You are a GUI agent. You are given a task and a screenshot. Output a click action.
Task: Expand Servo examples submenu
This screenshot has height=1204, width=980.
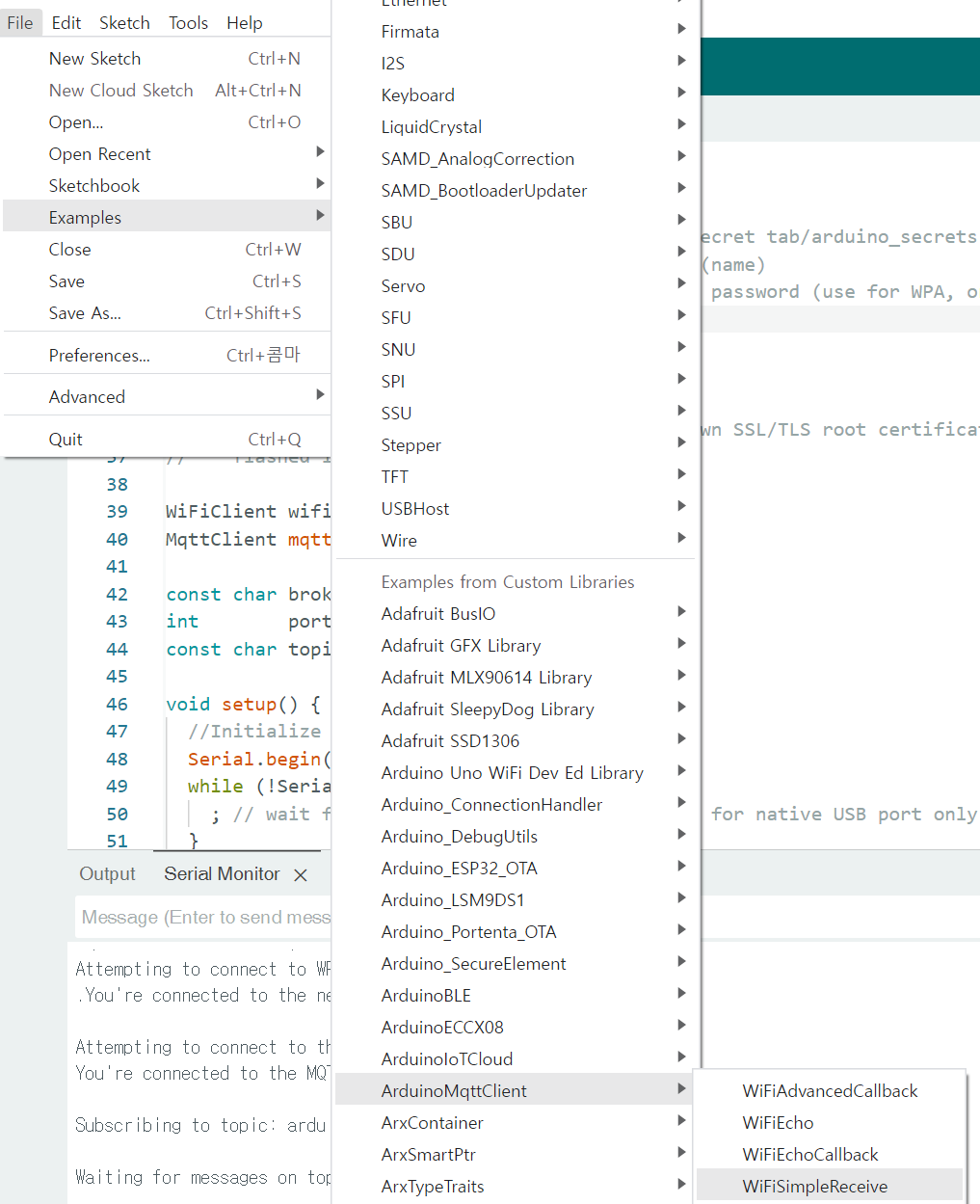[516, 286]
